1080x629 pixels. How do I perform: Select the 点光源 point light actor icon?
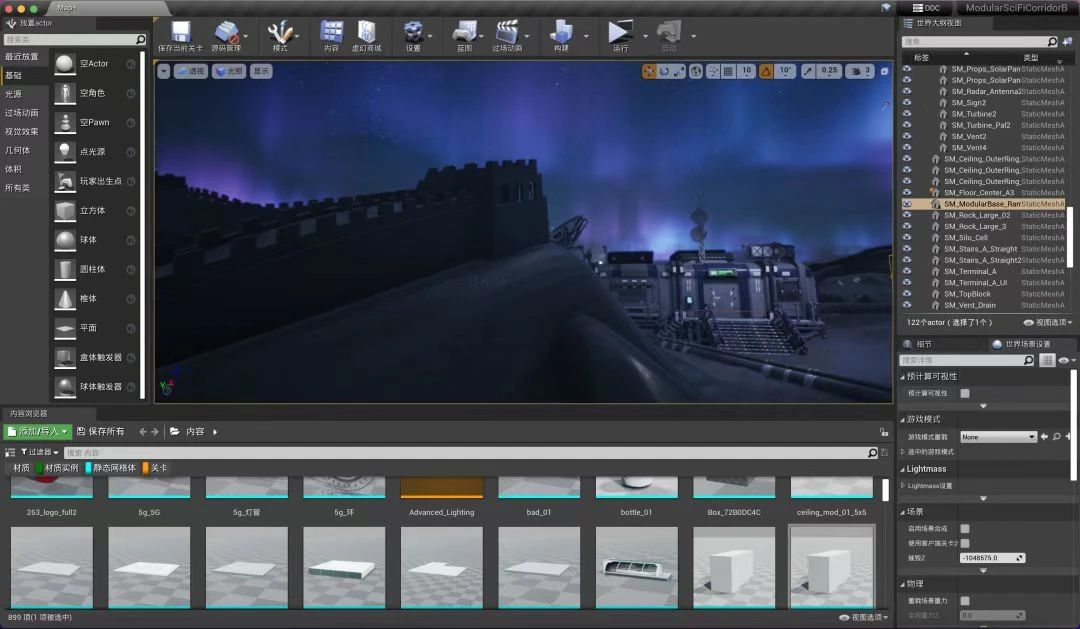[65, 152]
